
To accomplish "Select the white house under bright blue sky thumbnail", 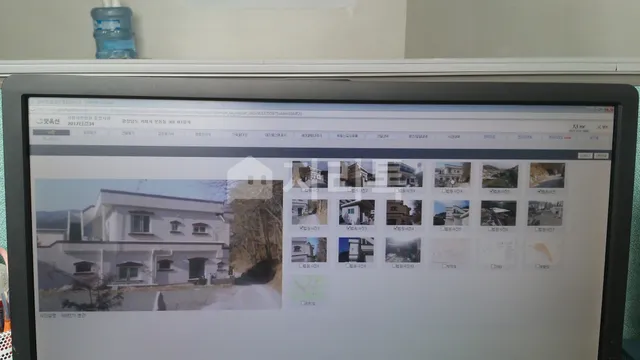I will click(x=451, y=213).
